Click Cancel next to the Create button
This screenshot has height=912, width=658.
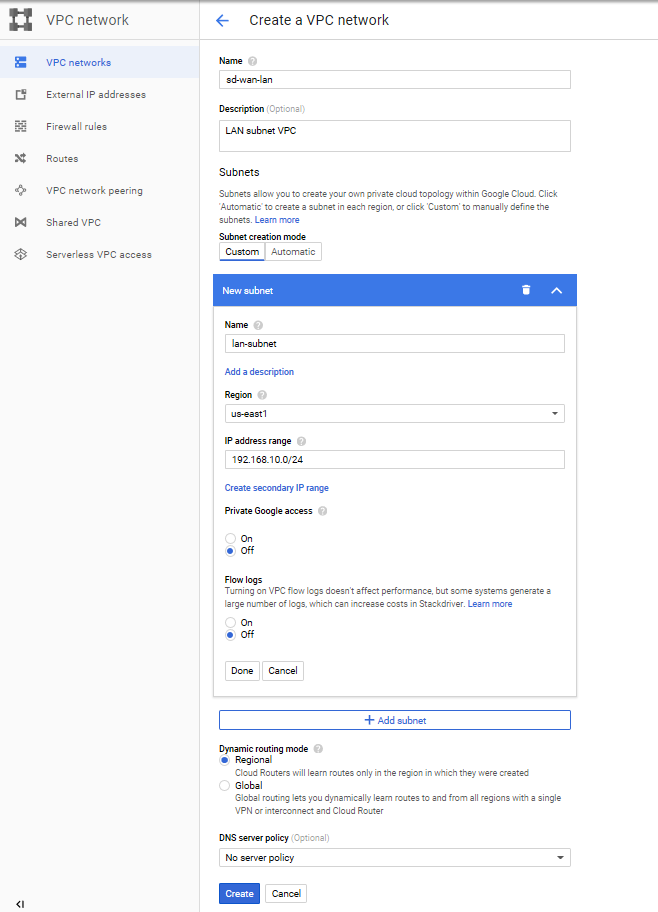click(x=286, y=893)
